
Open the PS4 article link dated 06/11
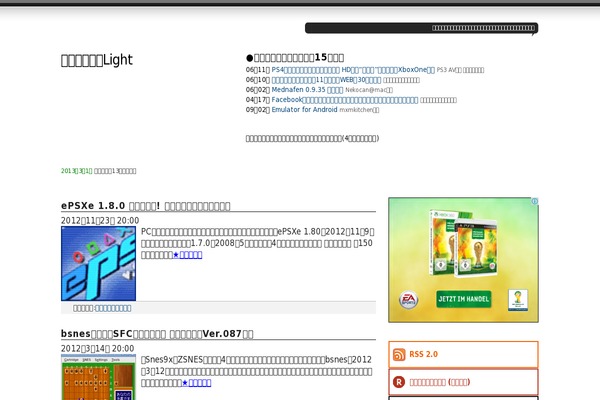(x=353, y=70)
